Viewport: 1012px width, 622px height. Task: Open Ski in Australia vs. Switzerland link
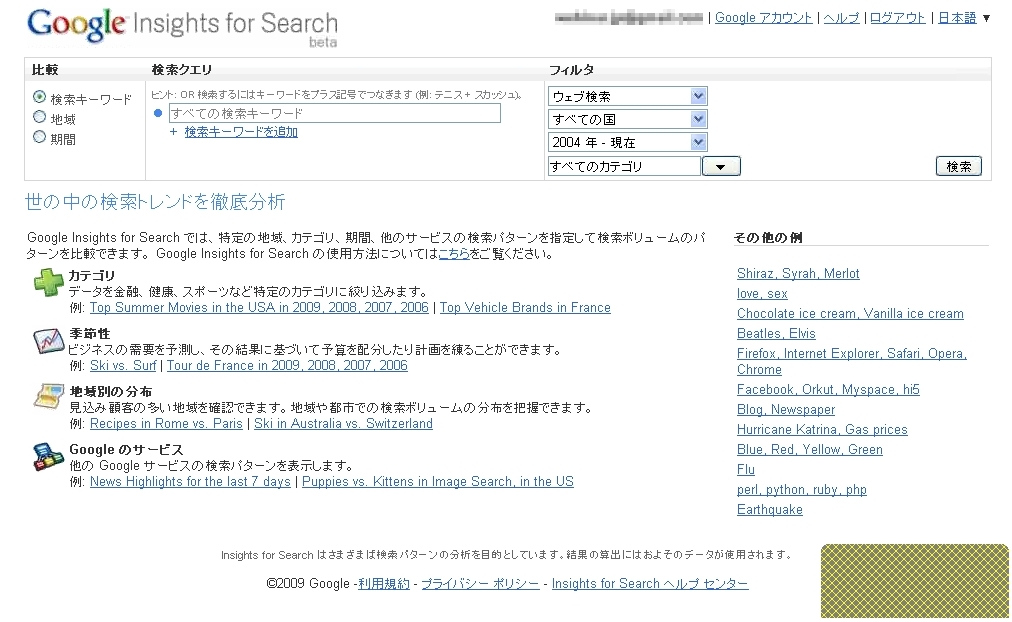pyautogui.click(x=343, y=424)
